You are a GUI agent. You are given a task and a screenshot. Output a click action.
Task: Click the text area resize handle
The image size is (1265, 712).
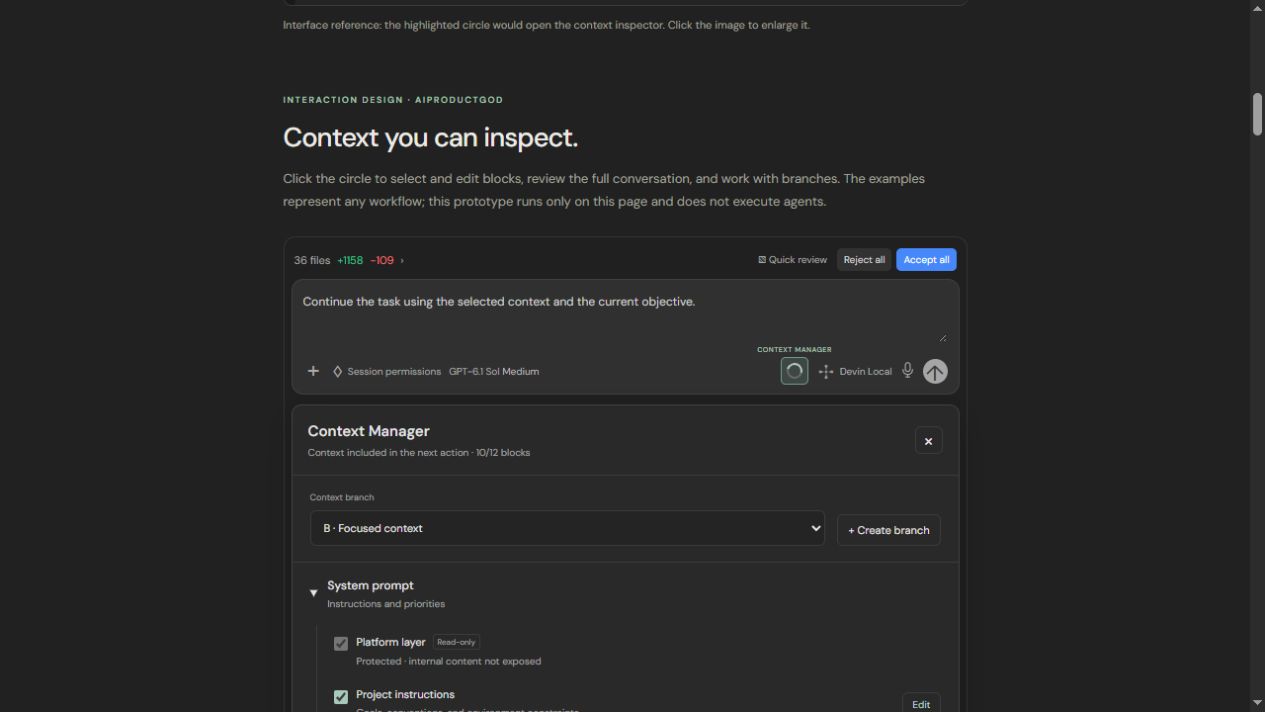tap(942, 338)
